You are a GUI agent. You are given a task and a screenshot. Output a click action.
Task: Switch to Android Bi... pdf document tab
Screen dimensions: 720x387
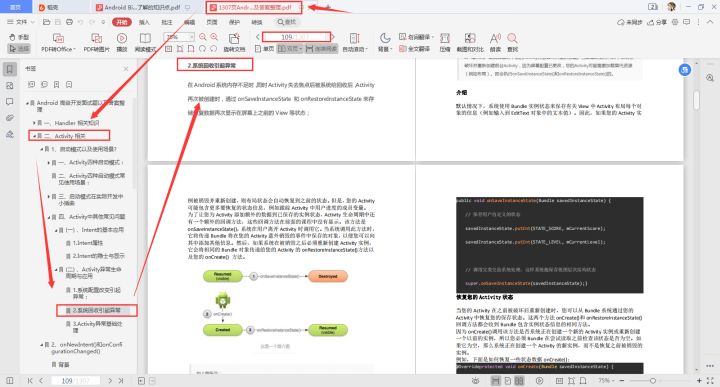pyautogui.click(x=142, y=7)
